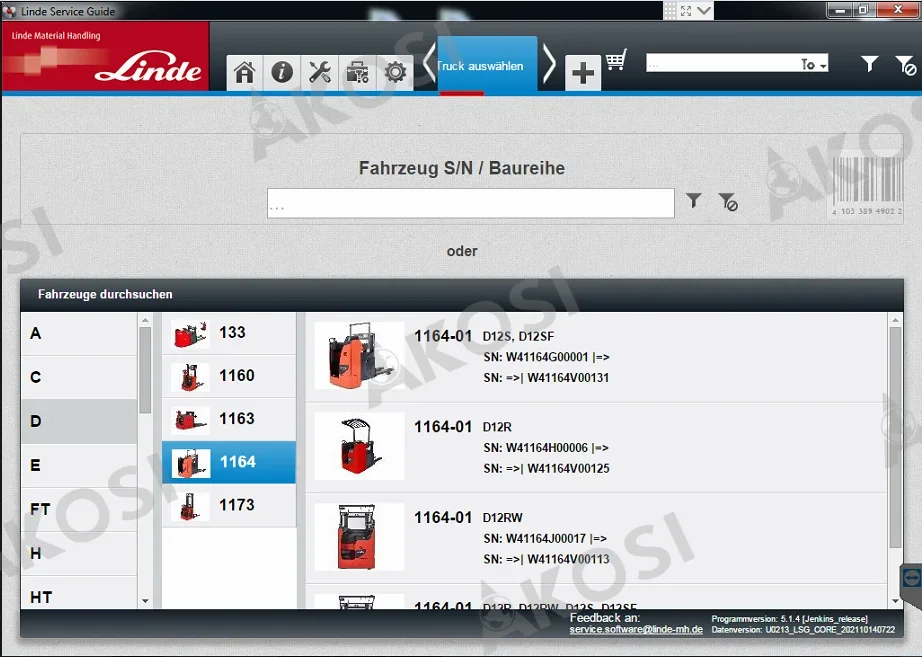Image resolution: width=922 pixels, height=657 pixels.
Task: Click the Fahrzeug S/N / Baureihe input field
Action: (470, 203)
